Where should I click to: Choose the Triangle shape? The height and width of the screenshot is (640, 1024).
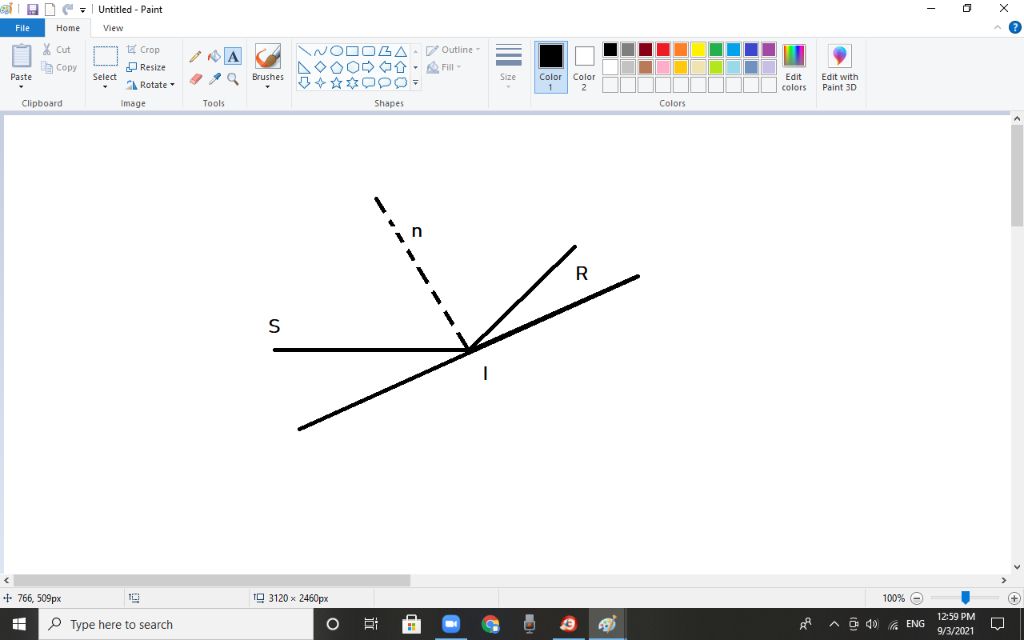(400, 51)
